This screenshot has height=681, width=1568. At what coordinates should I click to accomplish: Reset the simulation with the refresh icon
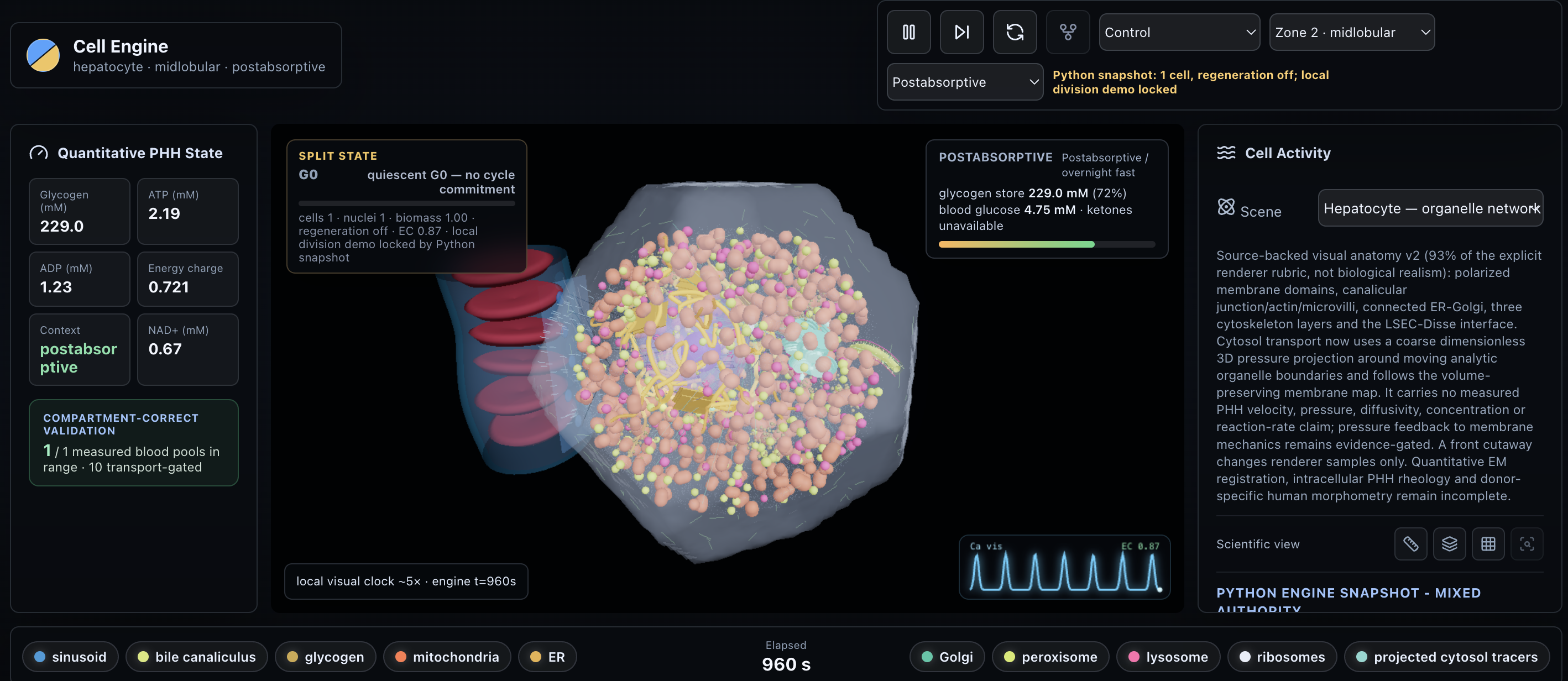point(1015,32)
